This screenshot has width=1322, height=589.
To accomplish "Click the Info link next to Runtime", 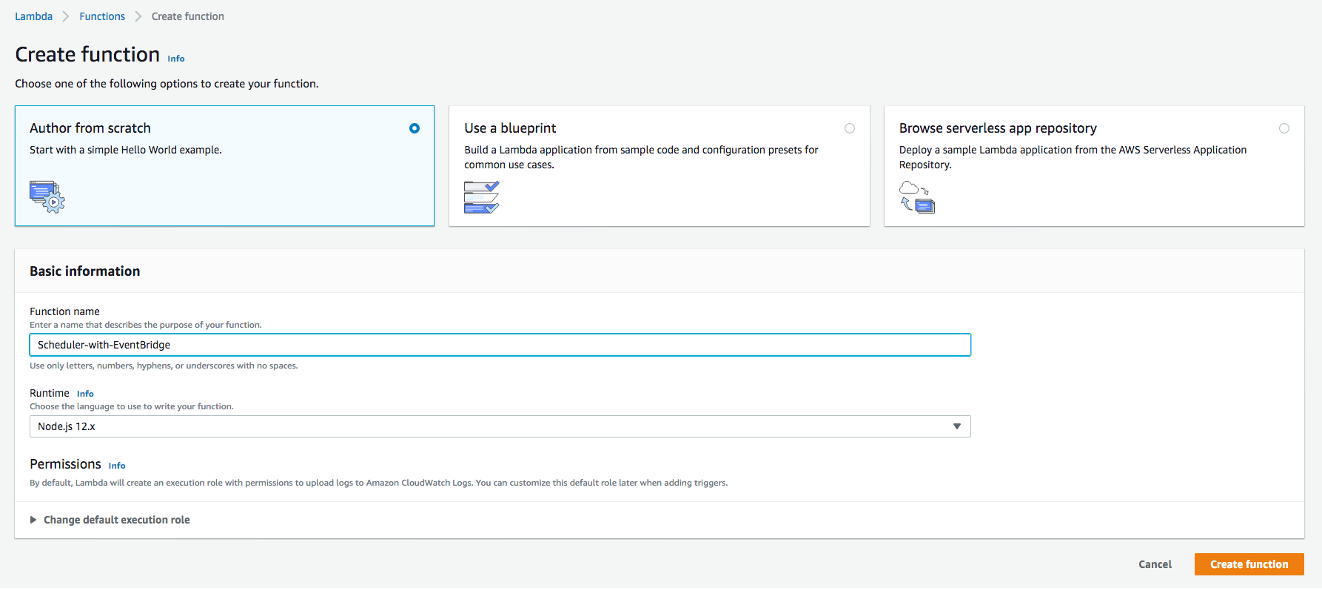I will pos(85,393).
